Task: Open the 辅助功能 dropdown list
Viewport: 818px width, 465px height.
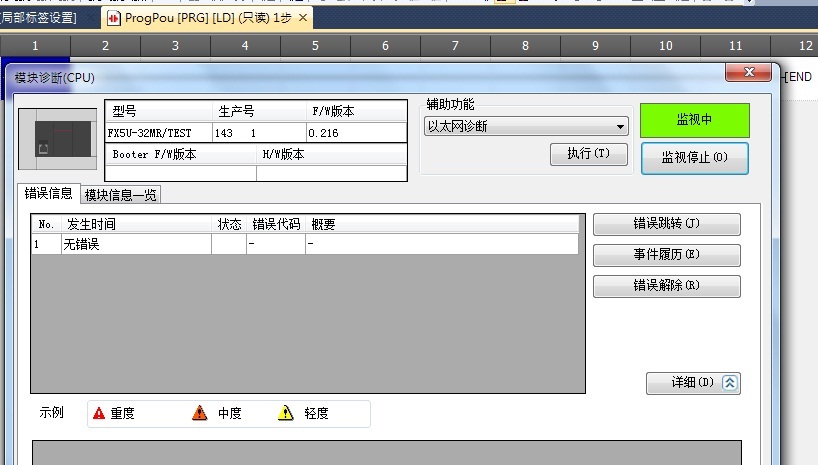Action: coord(621,126)
